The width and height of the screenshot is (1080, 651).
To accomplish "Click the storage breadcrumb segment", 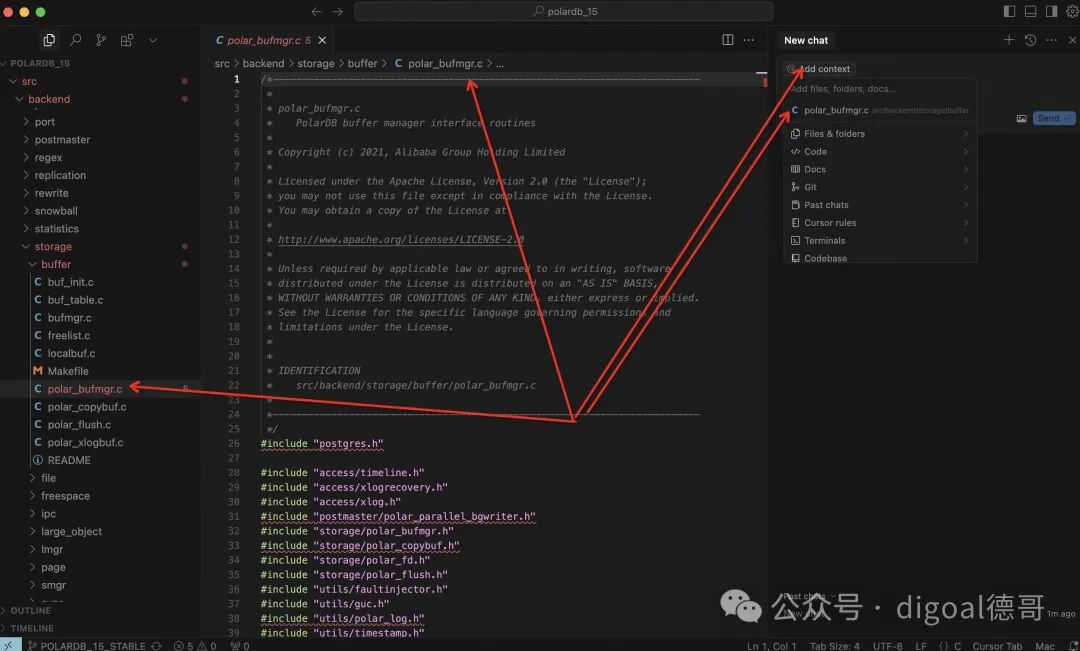I will coord(315,63).
